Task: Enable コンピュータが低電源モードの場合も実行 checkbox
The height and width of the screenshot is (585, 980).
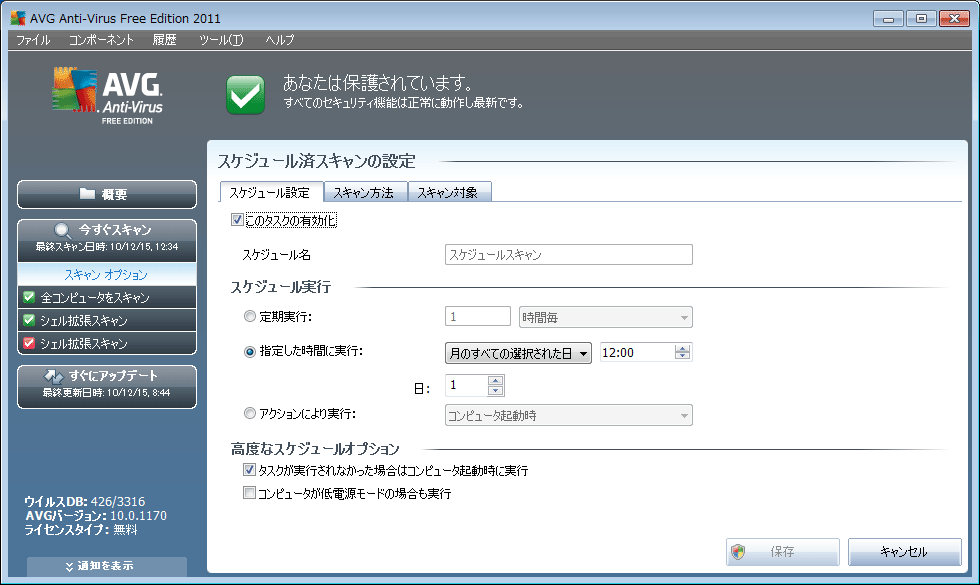Action: 249,492
